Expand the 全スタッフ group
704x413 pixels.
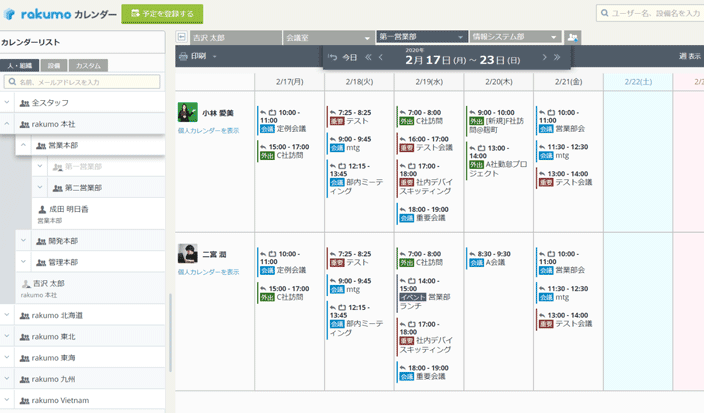(x=8, y=103)
